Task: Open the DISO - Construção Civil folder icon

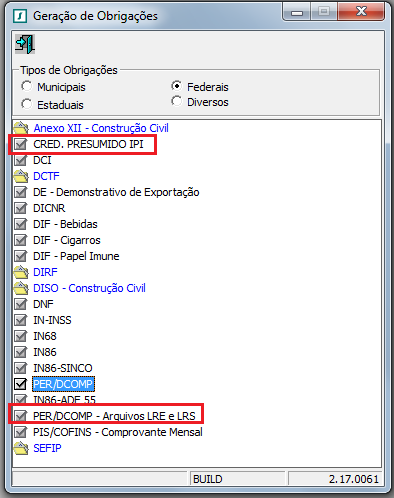Action: (x=21, y=288)
